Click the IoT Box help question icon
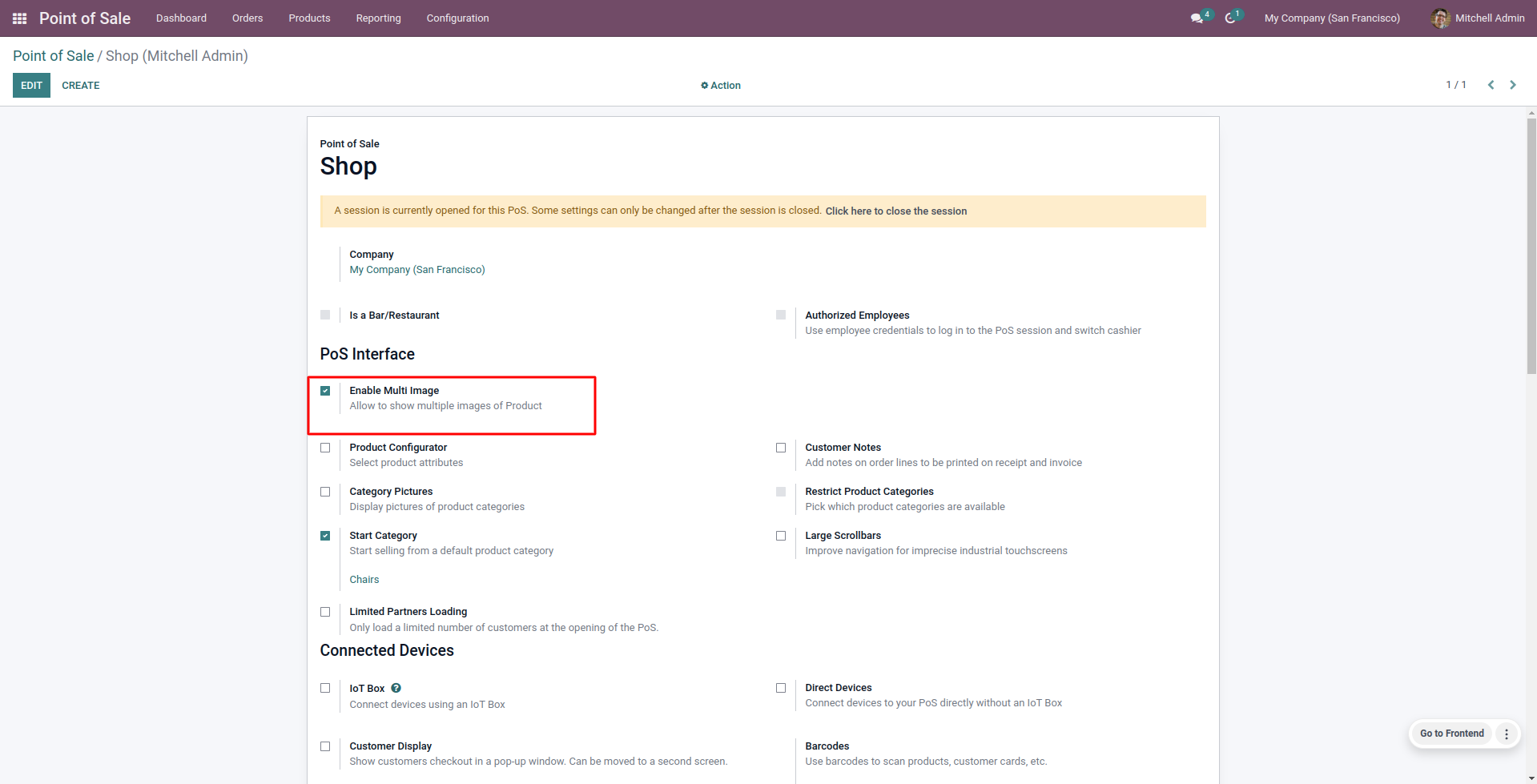Screen dimensions: 1537x784 coord(396,688)
